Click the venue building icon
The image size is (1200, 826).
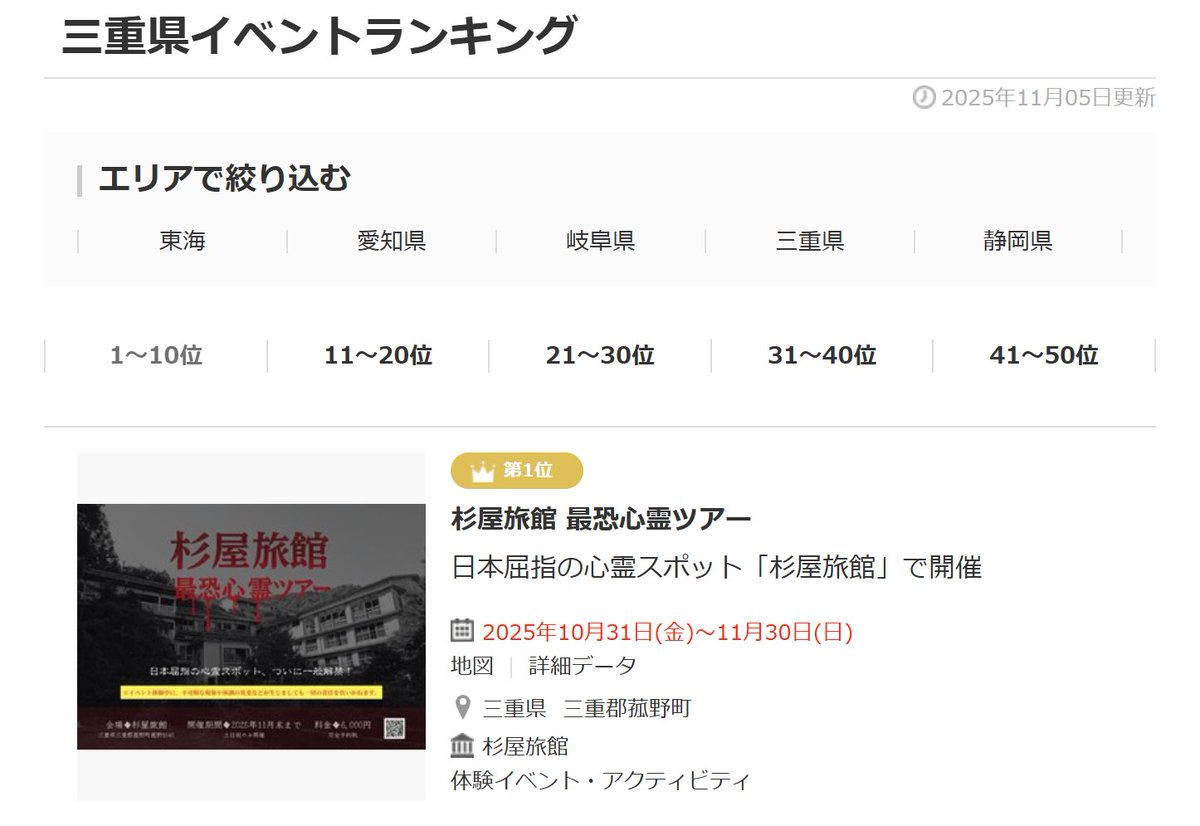462,746
